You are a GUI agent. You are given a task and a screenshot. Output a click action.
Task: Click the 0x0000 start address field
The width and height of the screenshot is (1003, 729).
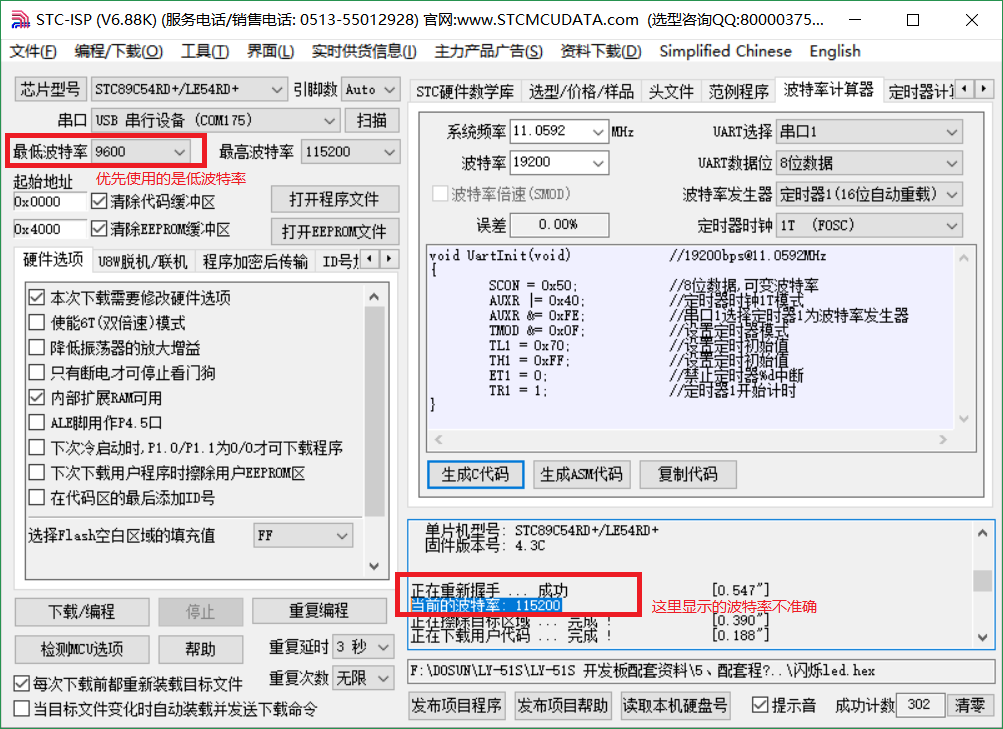coord(49,202)
